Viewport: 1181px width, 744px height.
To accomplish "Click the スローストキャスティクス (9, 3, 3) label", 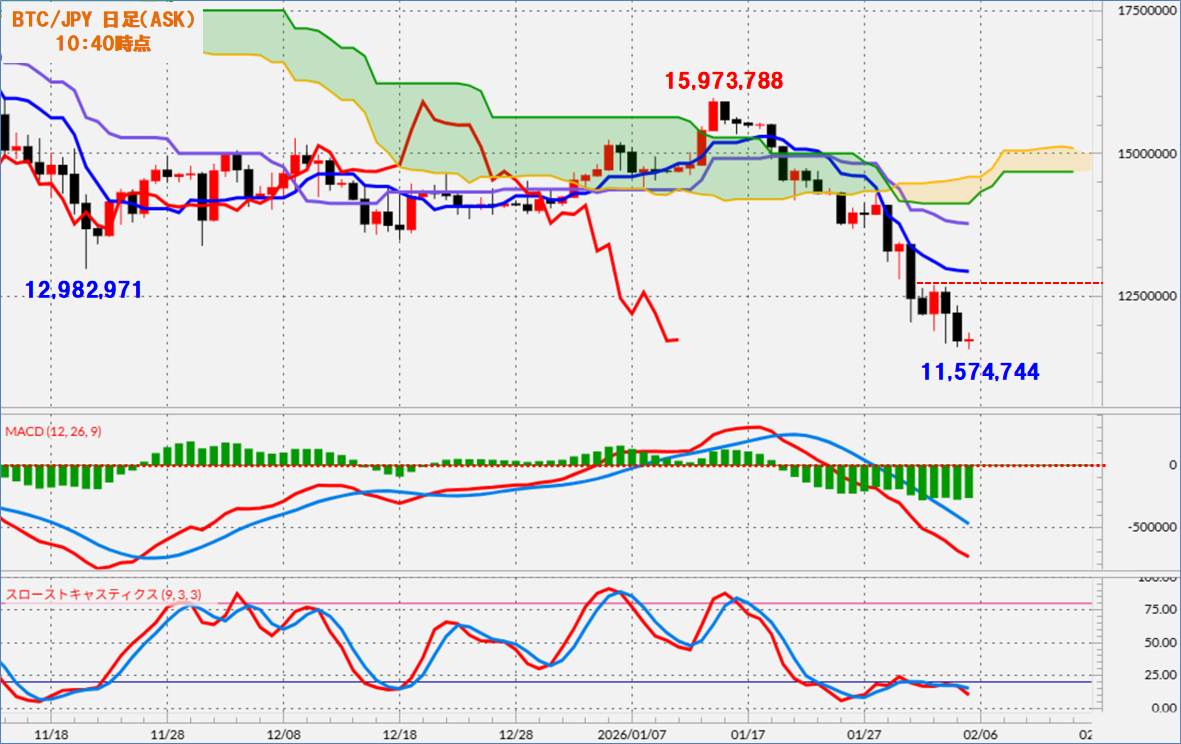I will pos(104,594).
